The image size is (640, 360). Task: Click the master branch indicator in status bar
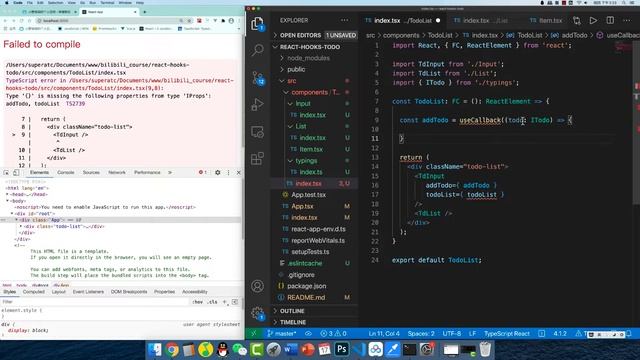282,333
